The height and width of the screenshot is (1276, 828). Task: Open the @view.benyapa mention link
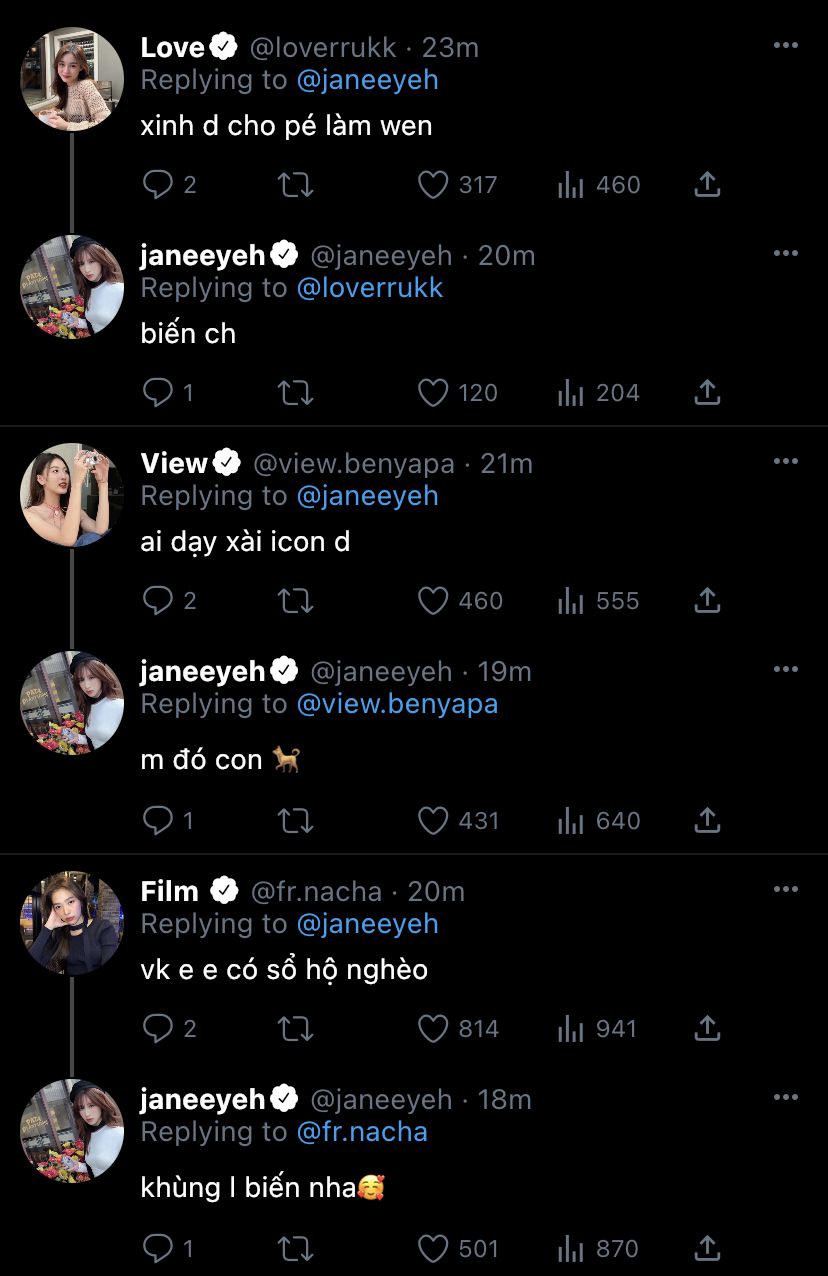[x=397, y=704]
